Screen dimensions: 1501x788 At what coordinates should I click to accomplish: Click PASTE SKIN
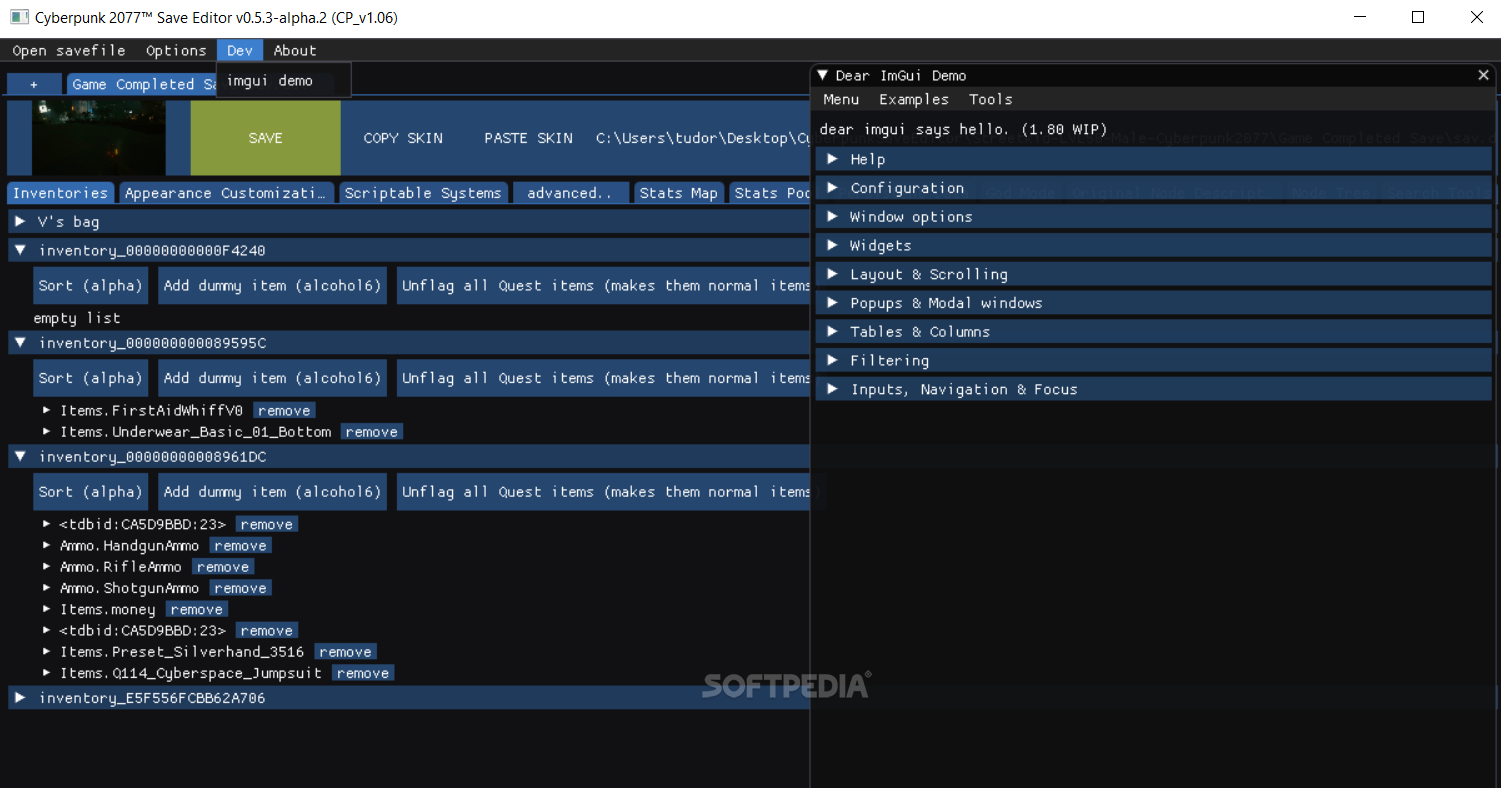pos(528,138)
